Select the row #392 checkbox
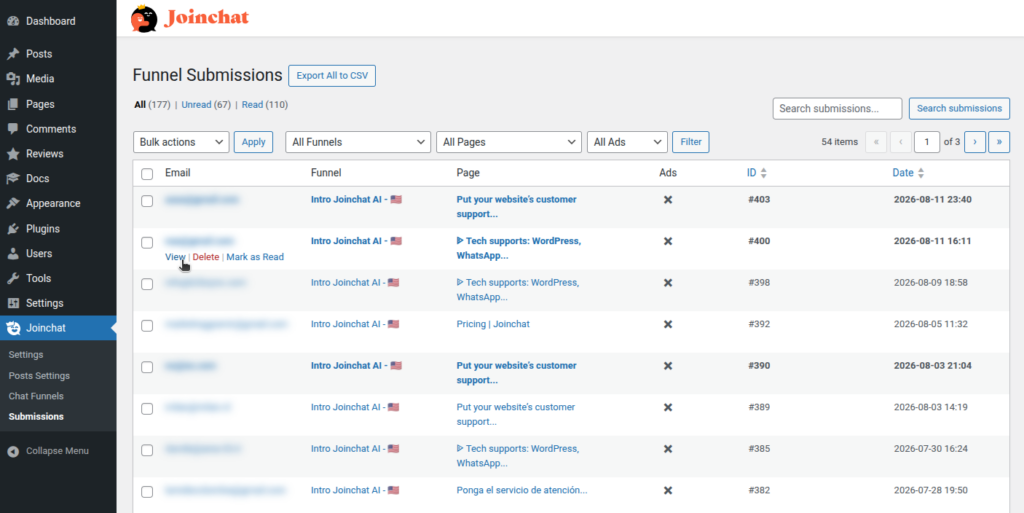This screenshot has height=513, width=1024. click(147, 326)
